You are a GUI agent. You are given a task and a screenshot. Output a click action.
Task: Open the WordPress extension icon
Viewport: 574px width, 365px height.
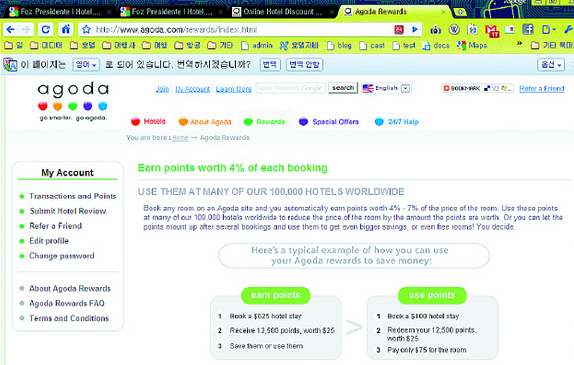[454, 29]
